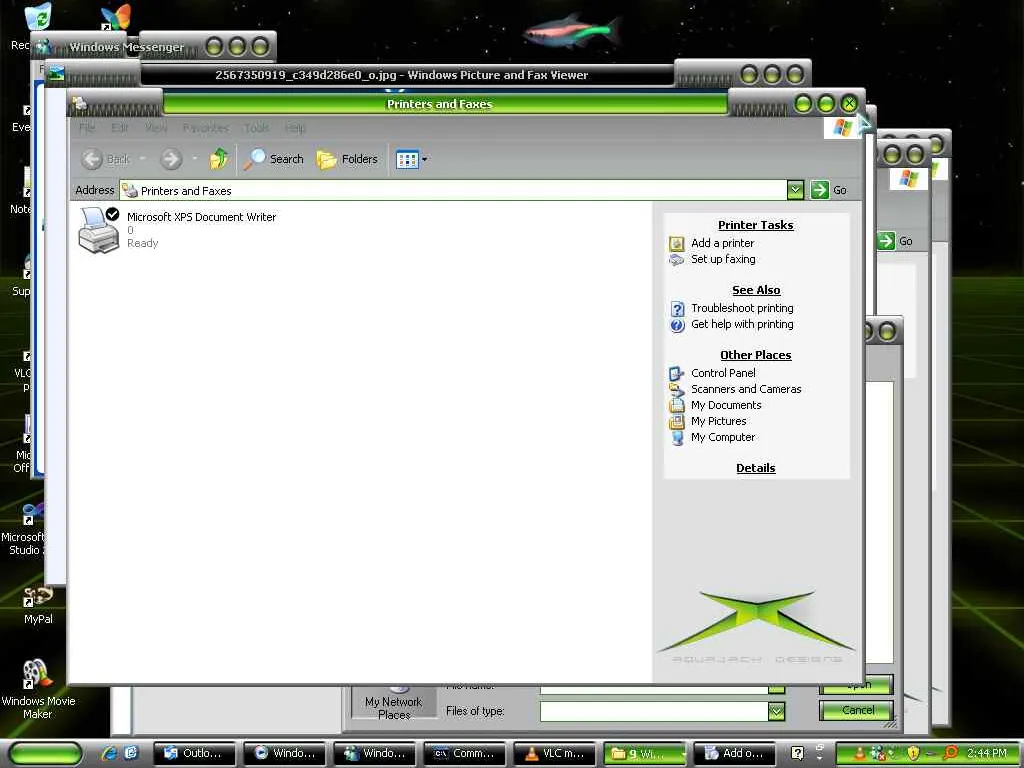This screenshot has height=768, width=1024.
Task: Open My Network Places in file dialog
Action: click(x=393, y=703)
